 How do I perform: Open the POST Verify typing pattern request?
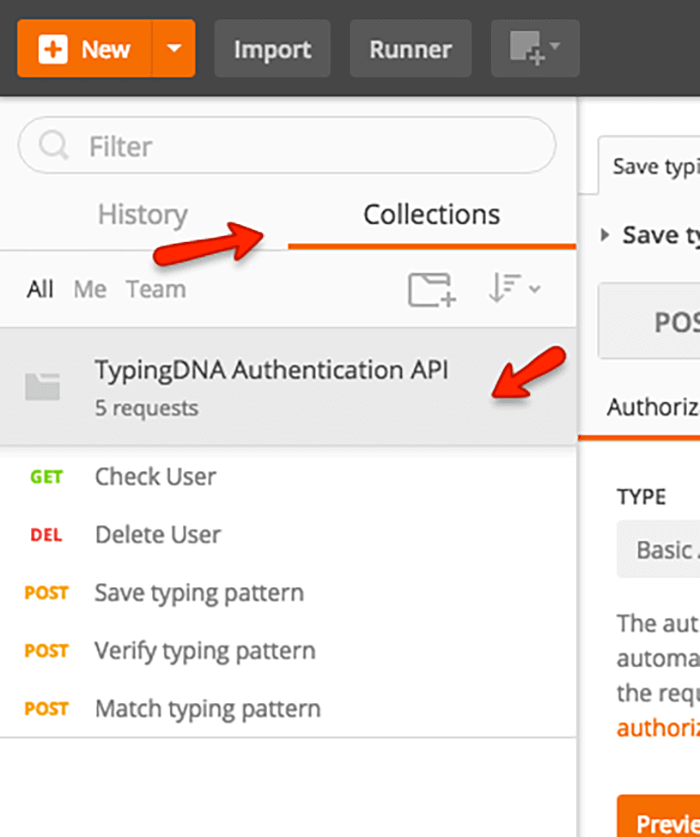pos(288,651)
